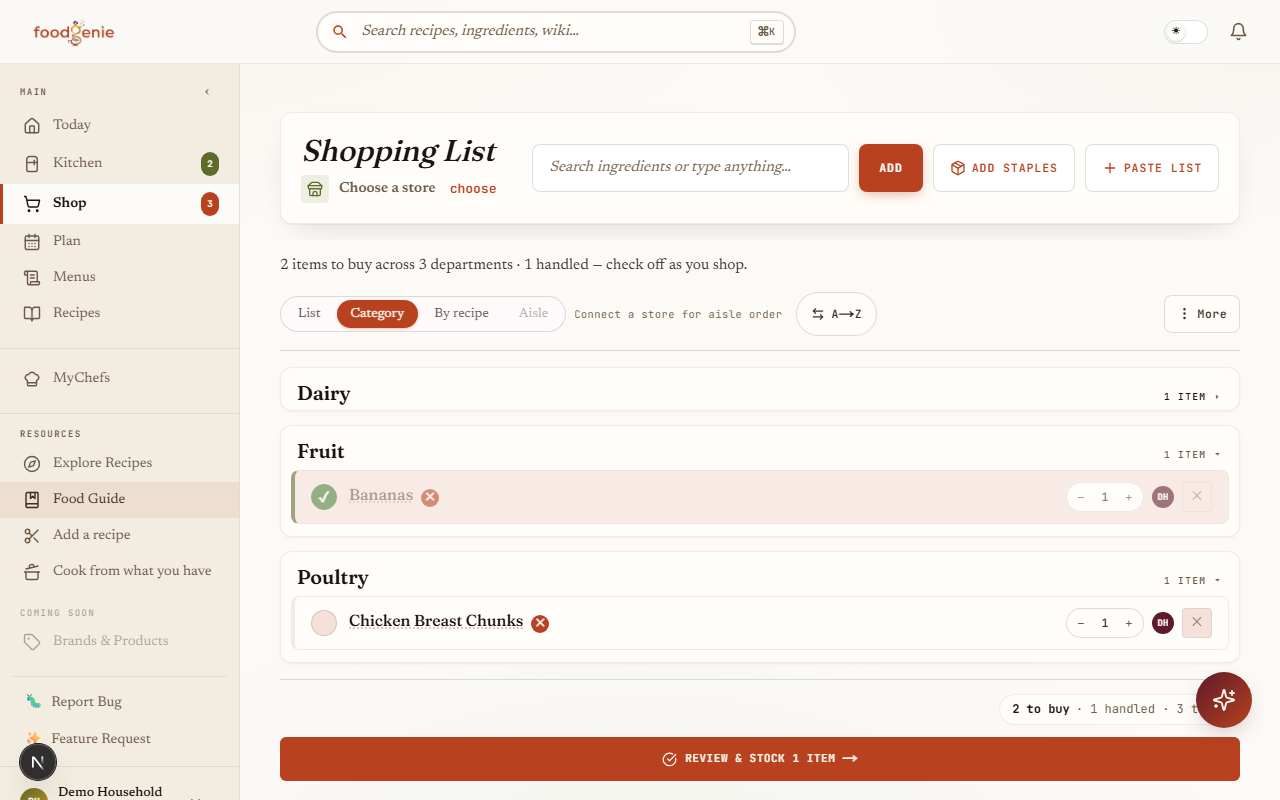1280x800 pixels.
Task: Click the red ADD button
Action: point(891,168)
